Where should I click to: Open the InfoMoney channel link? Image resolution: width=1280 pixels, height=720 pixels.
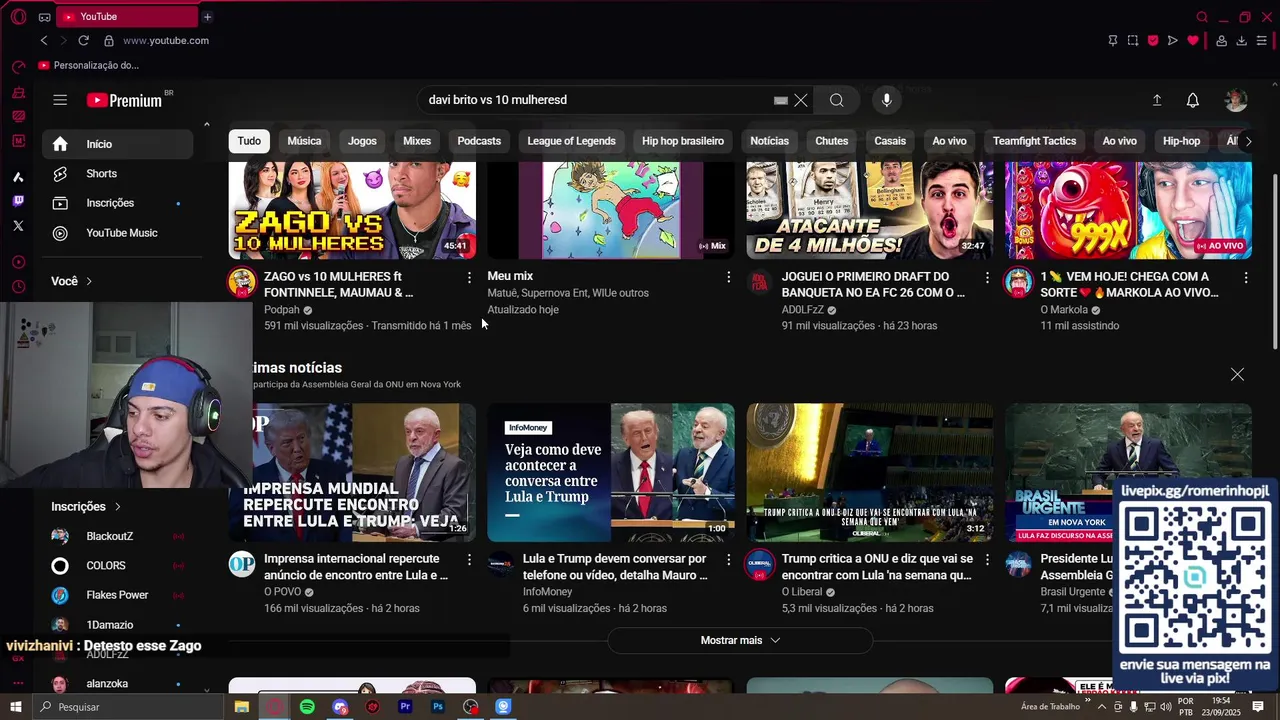pyautogui.click(x=547, y=592)
